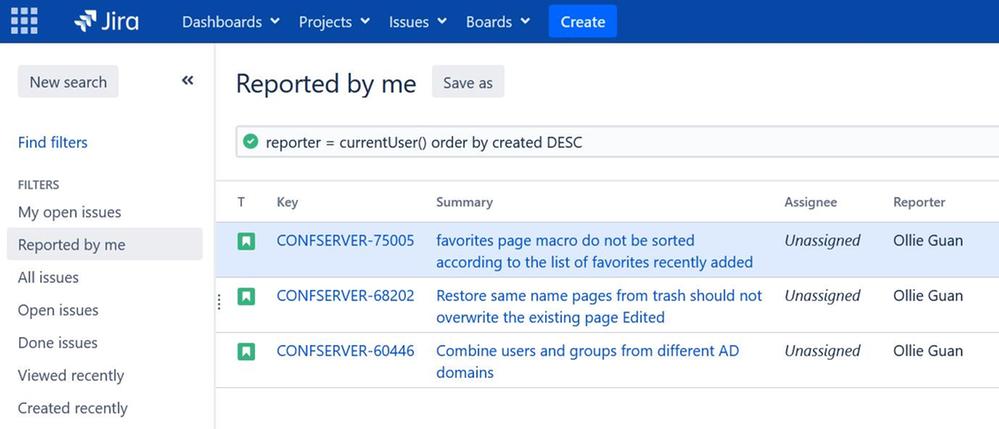Click the Jira logo
The image size is (999, 429).
106,21
